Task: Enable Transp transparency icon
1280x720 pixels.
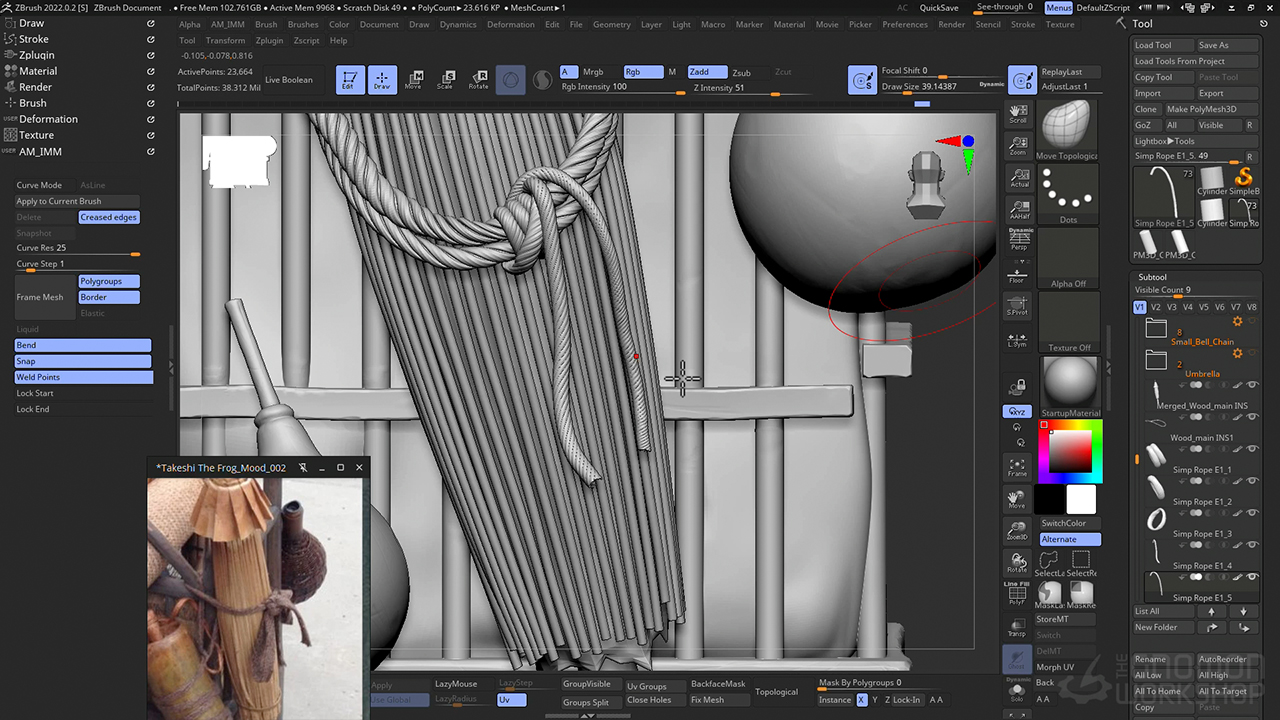Action: (x=1018, y=627)
